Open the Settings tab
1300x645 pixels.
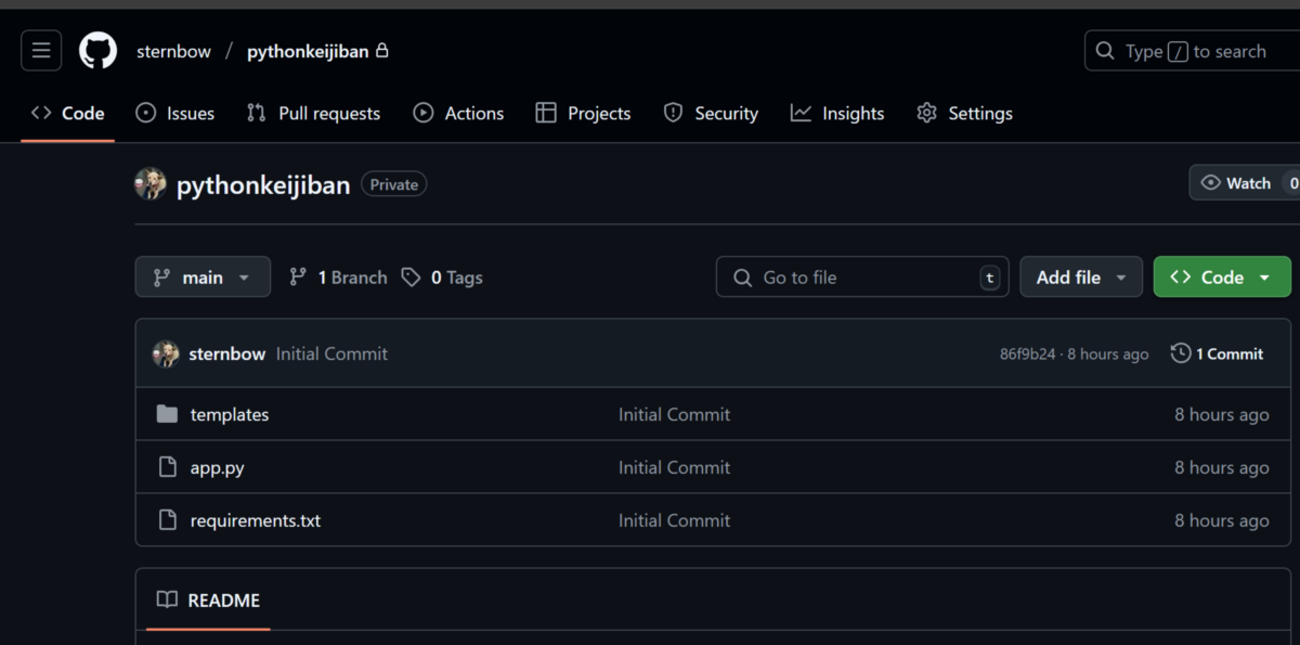point(965,113)
